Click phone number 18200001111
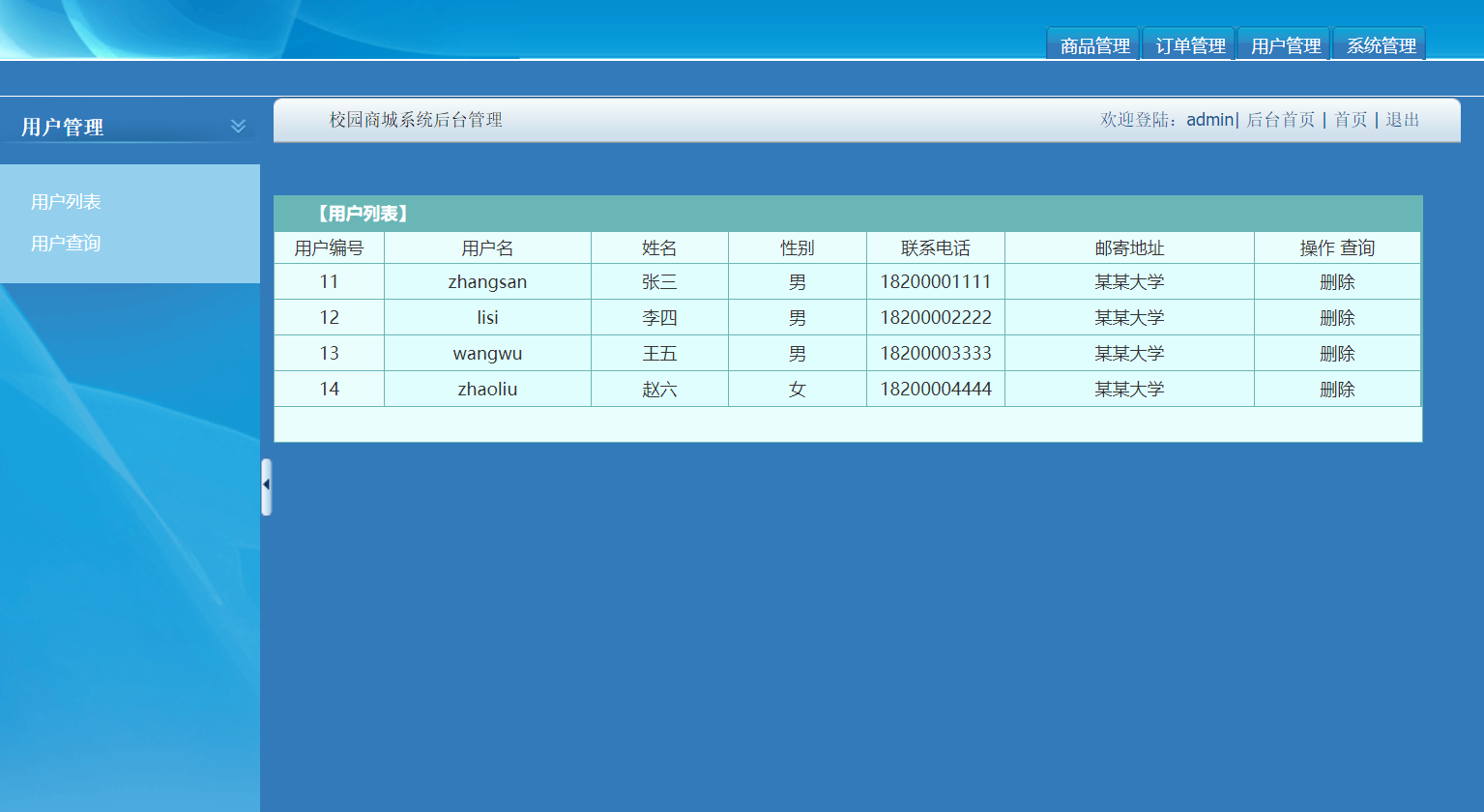Screen dimensions: 1484x812 [936, 282]
